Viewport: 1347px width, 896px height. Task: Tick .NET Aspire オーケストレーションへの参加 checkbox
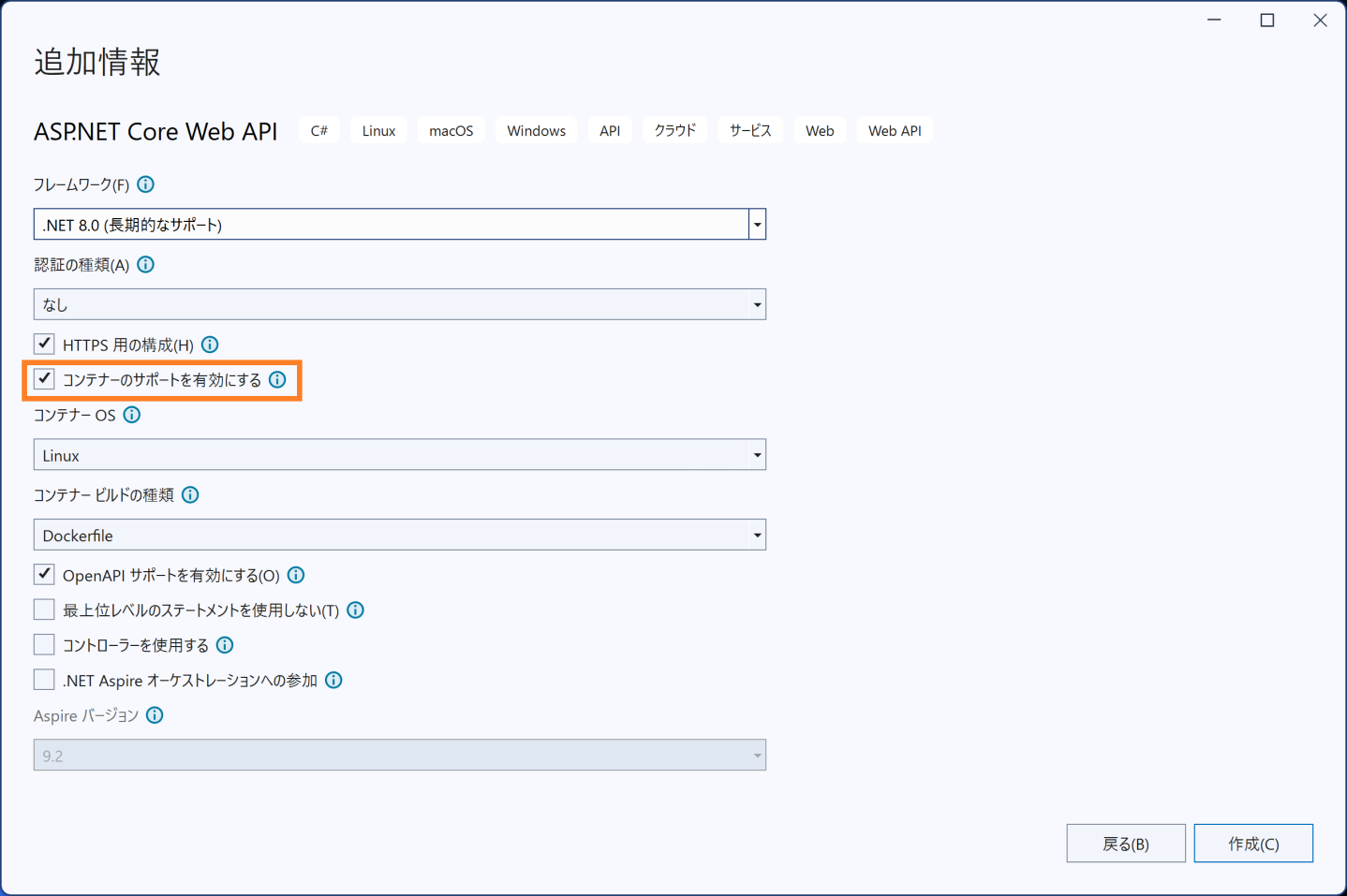44,680
